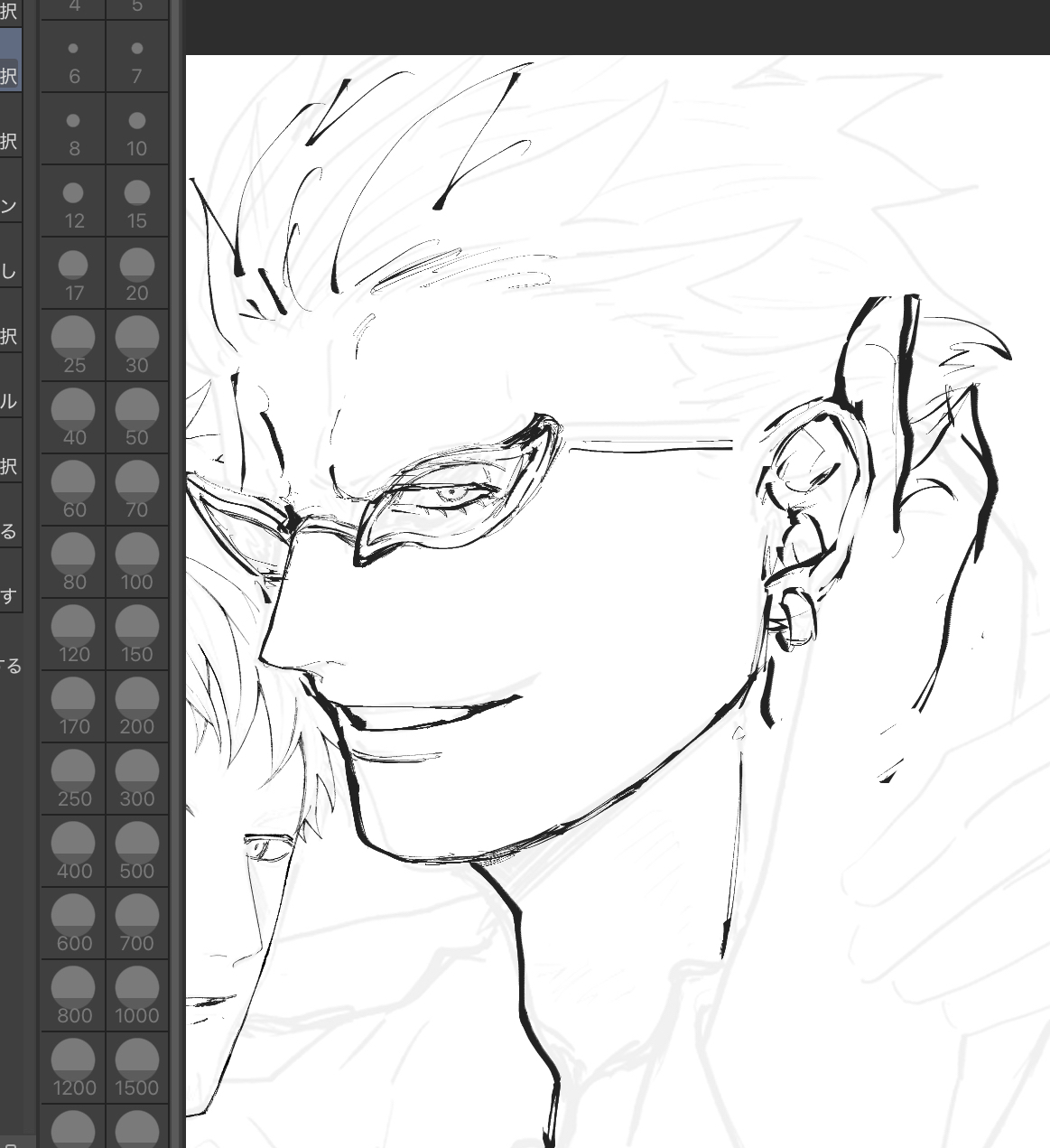
Task: Choose brush size 8
Action: tap(74, 130)
